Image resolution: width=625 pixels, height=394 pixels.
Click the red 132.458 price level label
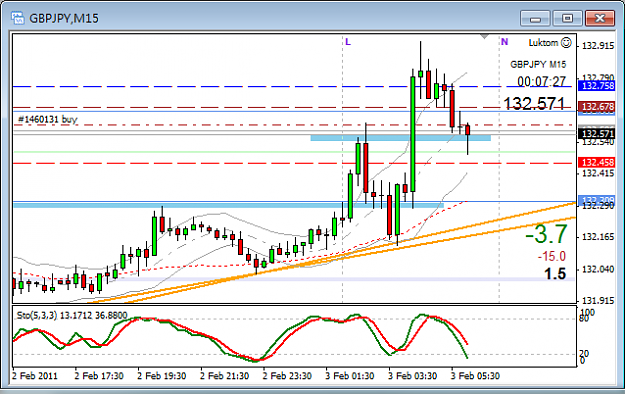pos(596,163)
